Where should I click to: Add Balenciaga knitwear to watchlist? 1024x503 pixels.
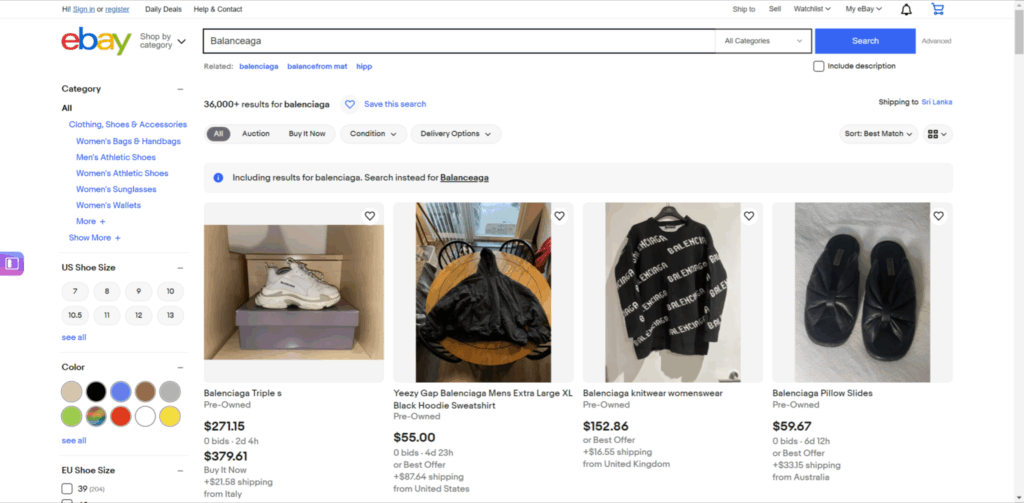coord(748,216)
